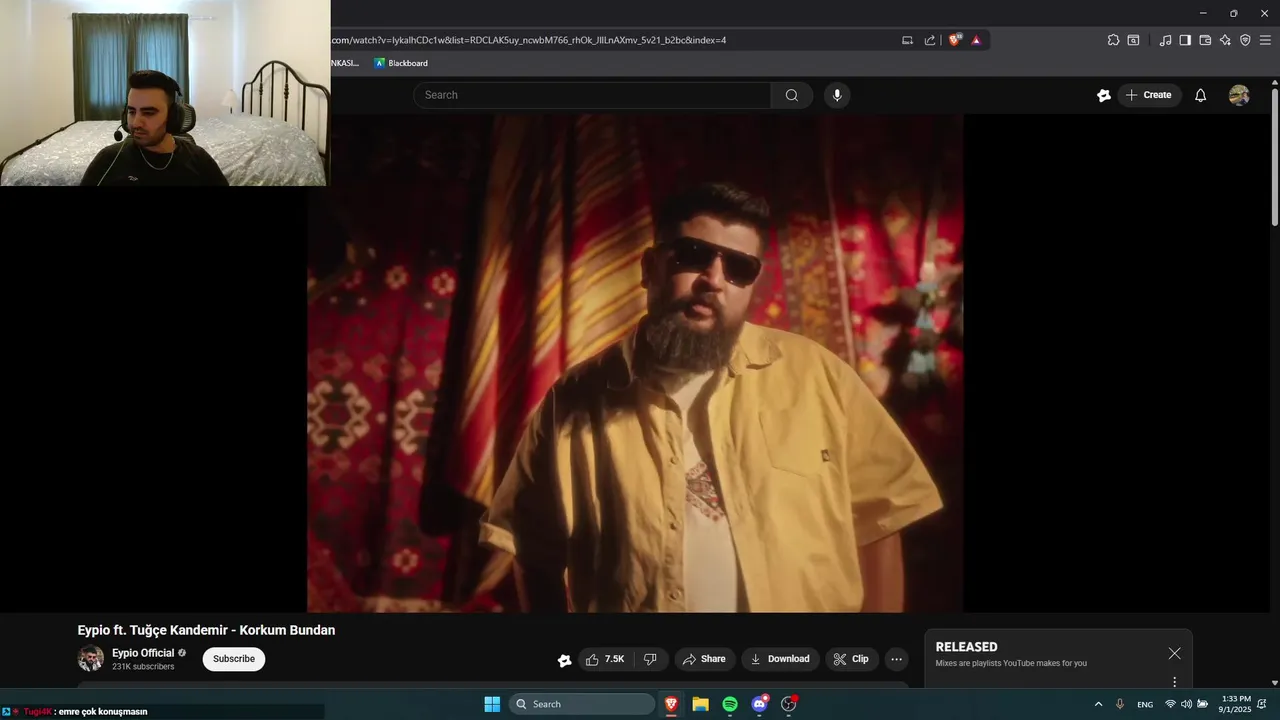Open the YouTube account avatar menu

click(1239, 95)
